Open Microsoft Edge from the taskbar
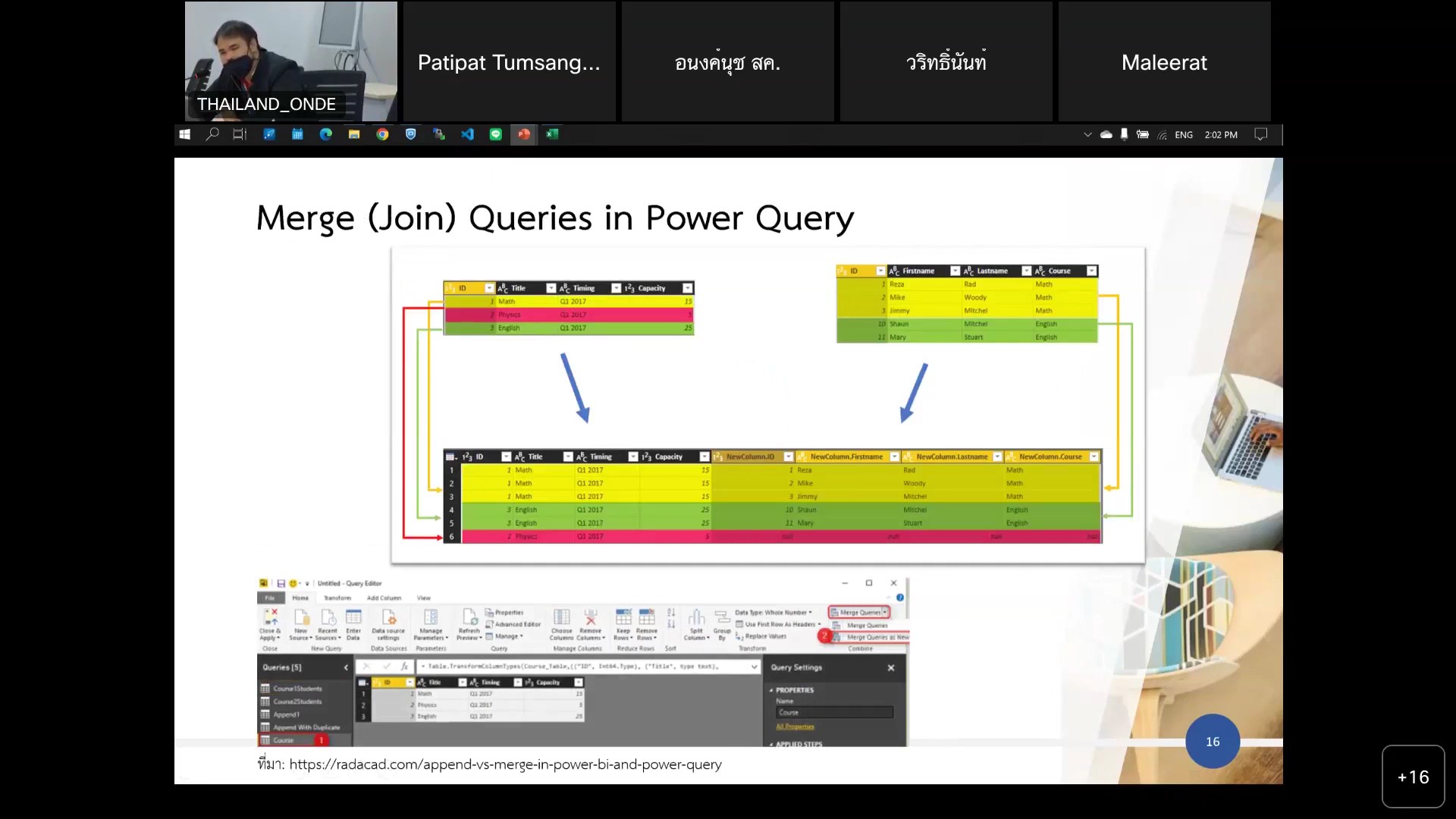The width and height of the screenshot is (1456, 819). pyautogui.click(x=325, y=134)
